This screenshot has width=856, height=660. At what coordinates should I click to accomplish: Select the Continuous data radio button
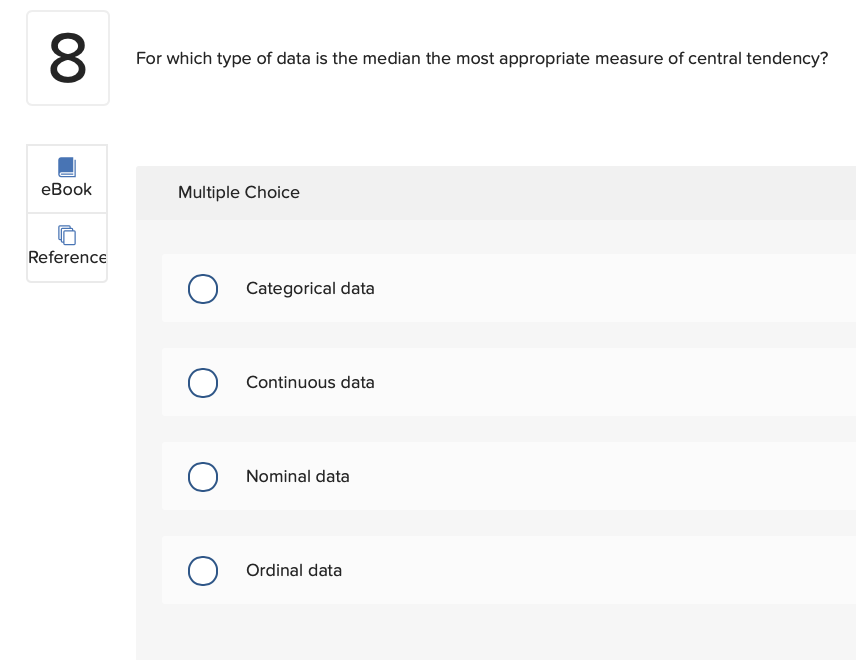coord(203,383)
